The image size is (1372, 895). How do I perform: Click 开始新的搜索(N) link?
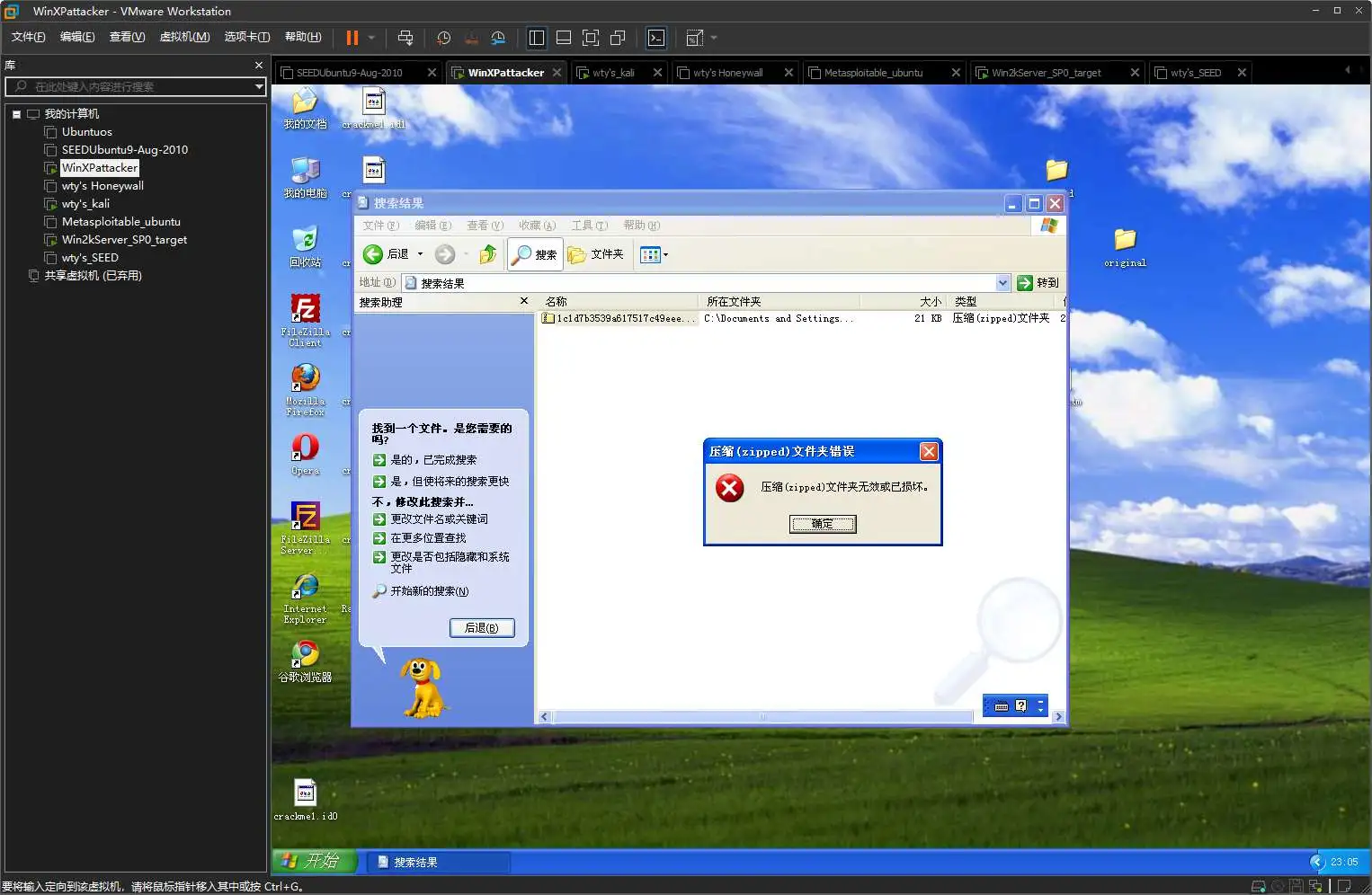(421, 591)
